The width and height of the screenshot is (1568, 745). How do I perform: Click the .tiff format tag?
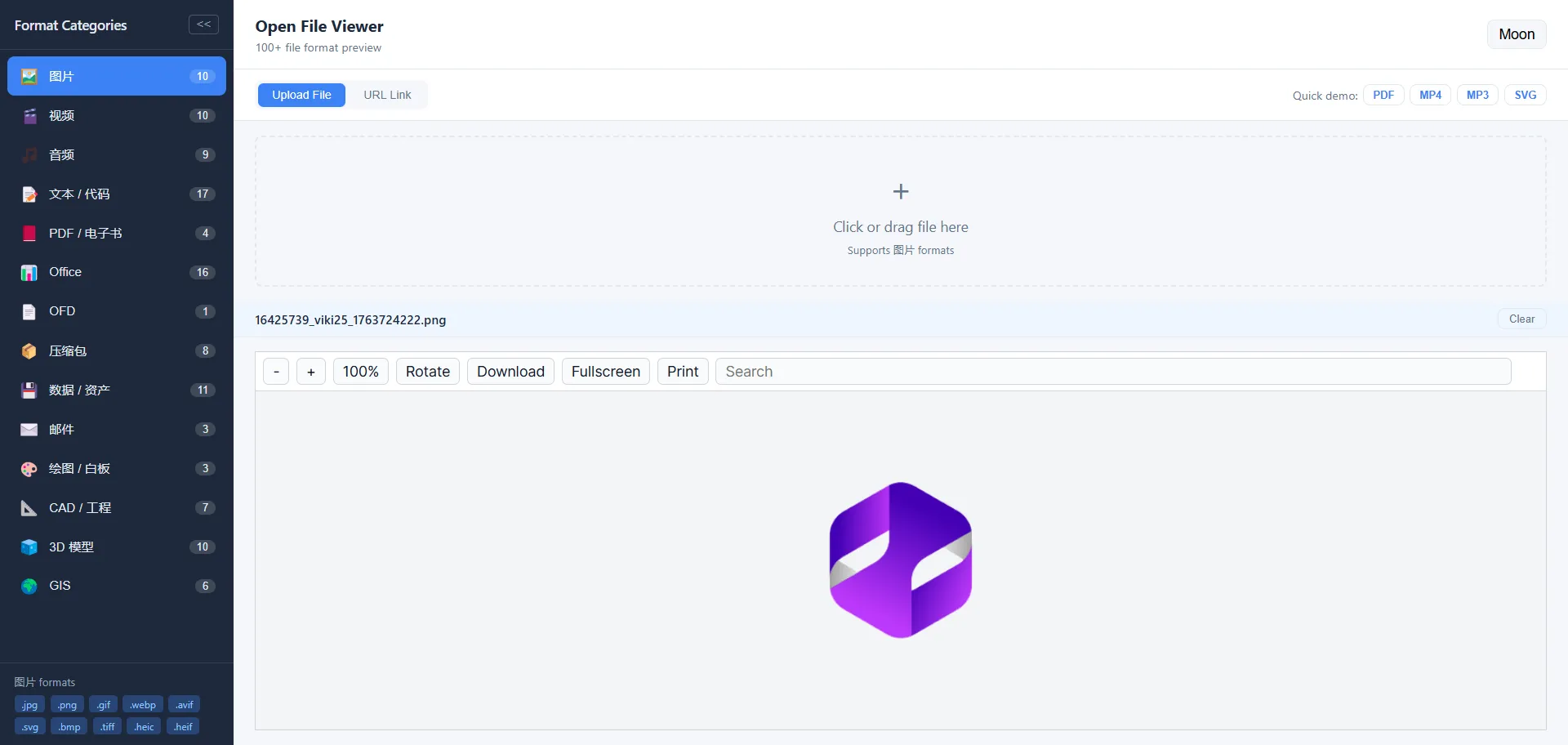108,726
